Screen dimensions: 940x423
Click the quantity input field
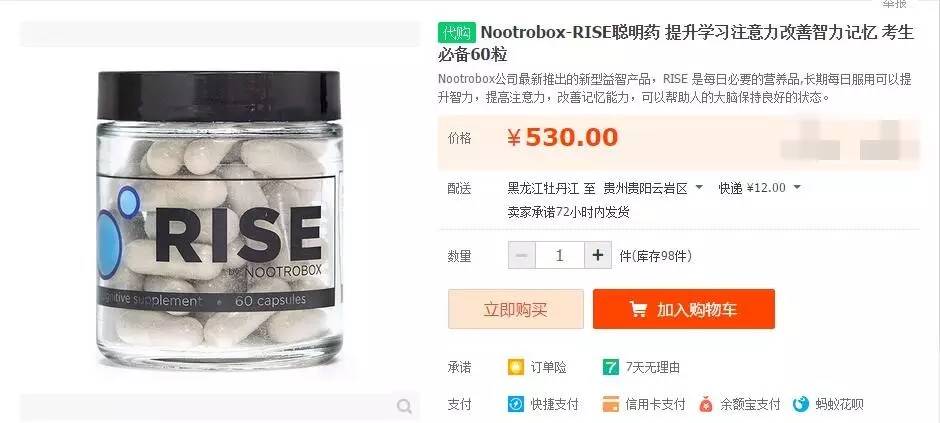[559, 256]
